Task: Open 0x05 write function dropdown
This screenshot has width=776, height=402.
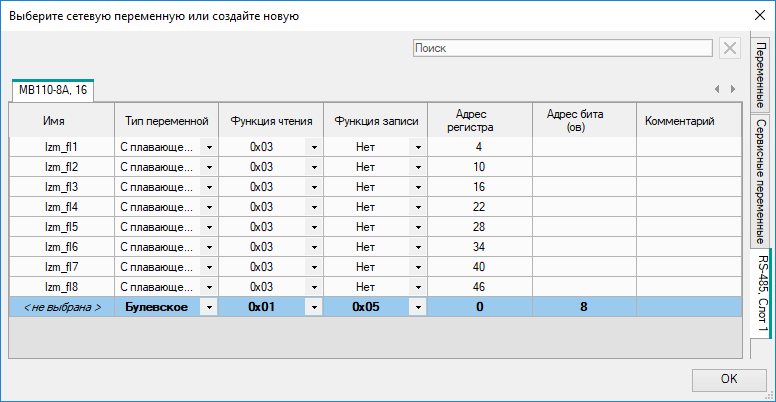Action: coord(418,307)
